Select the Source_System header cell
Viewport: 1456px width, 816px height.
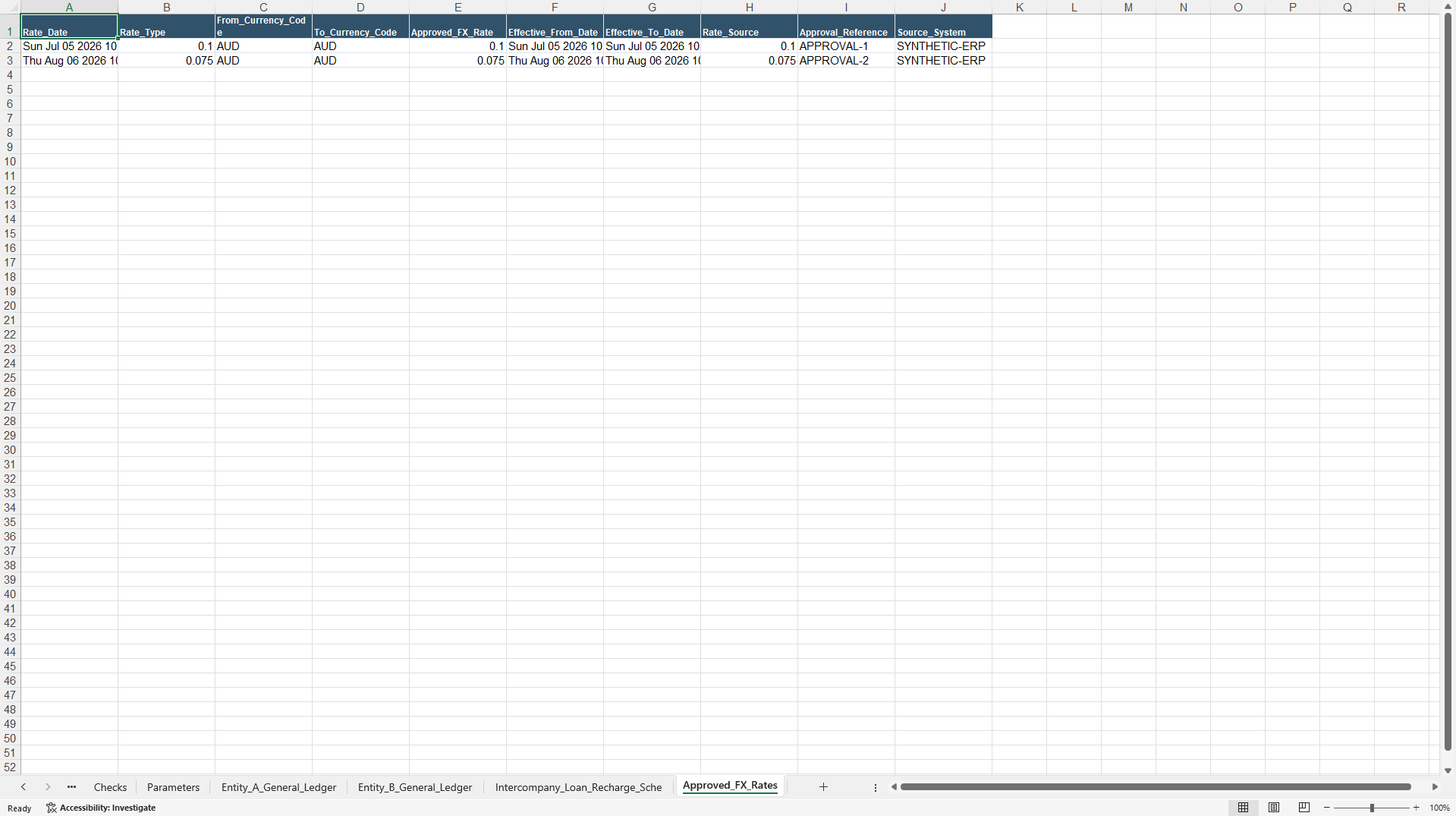tap(943, 27)
